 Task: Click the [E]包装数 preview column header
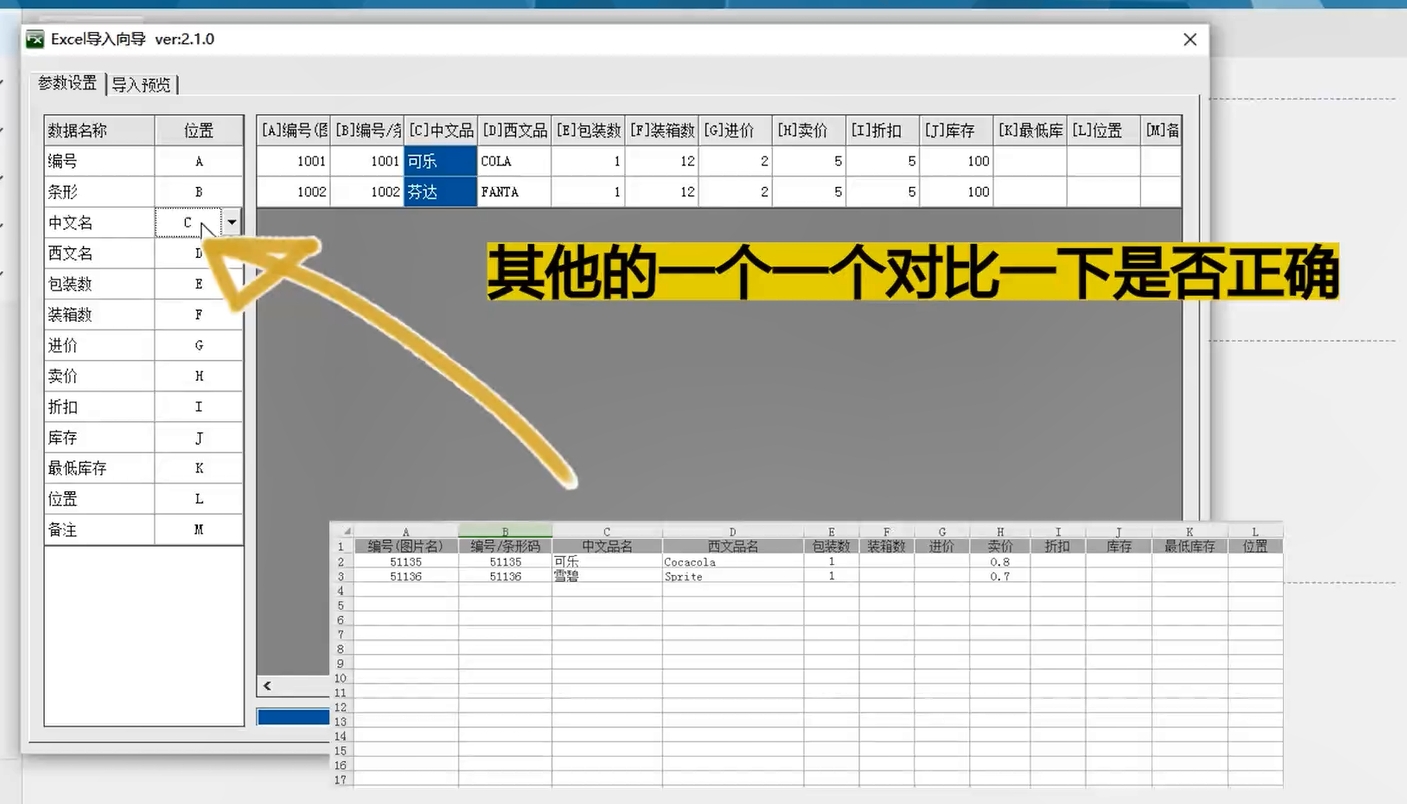click(x=588, y=130)
